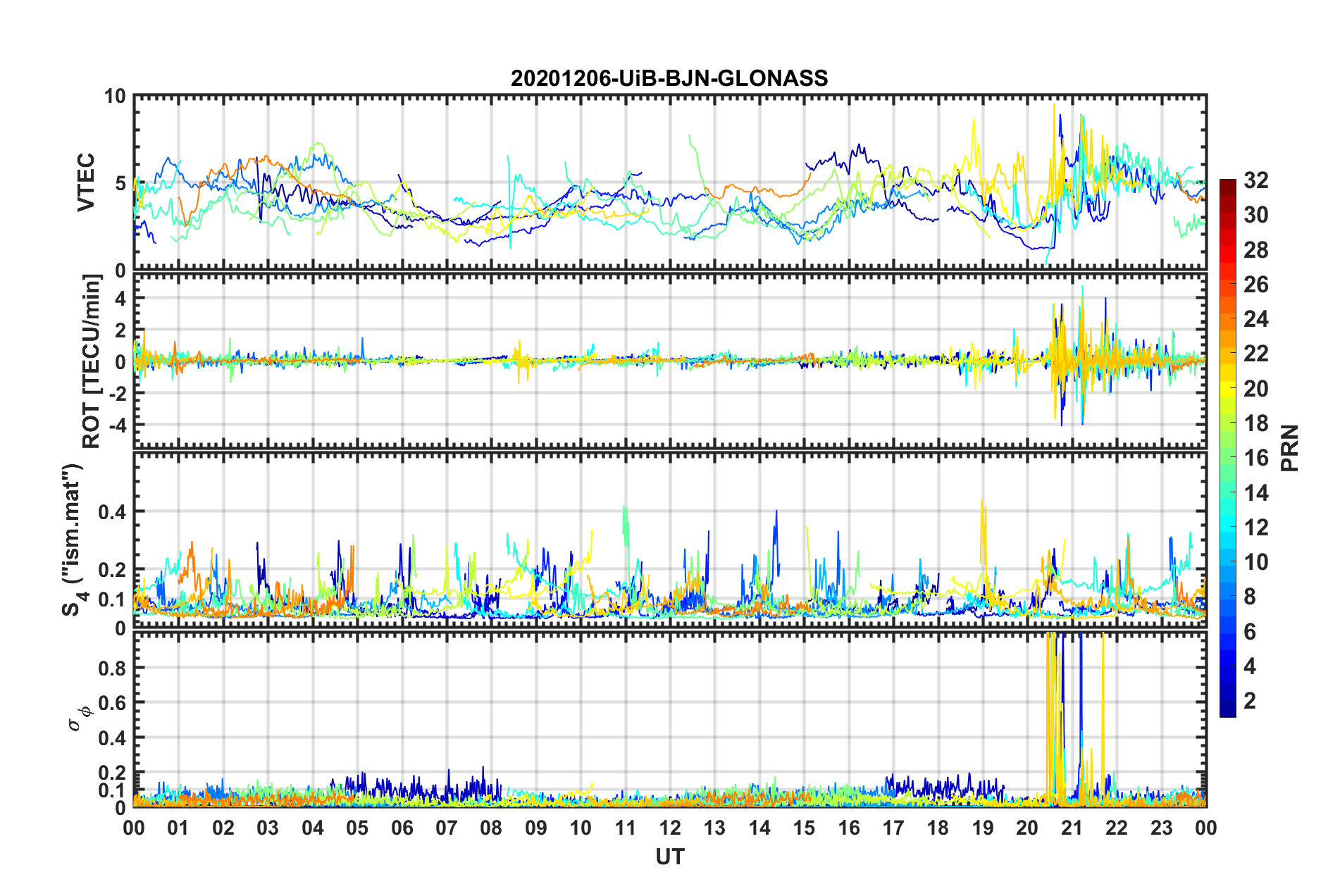The width and height of the screenshot is (1340, 896).
Task: Click colorbar tick label 2
Action: click(x=1250, y=700)
